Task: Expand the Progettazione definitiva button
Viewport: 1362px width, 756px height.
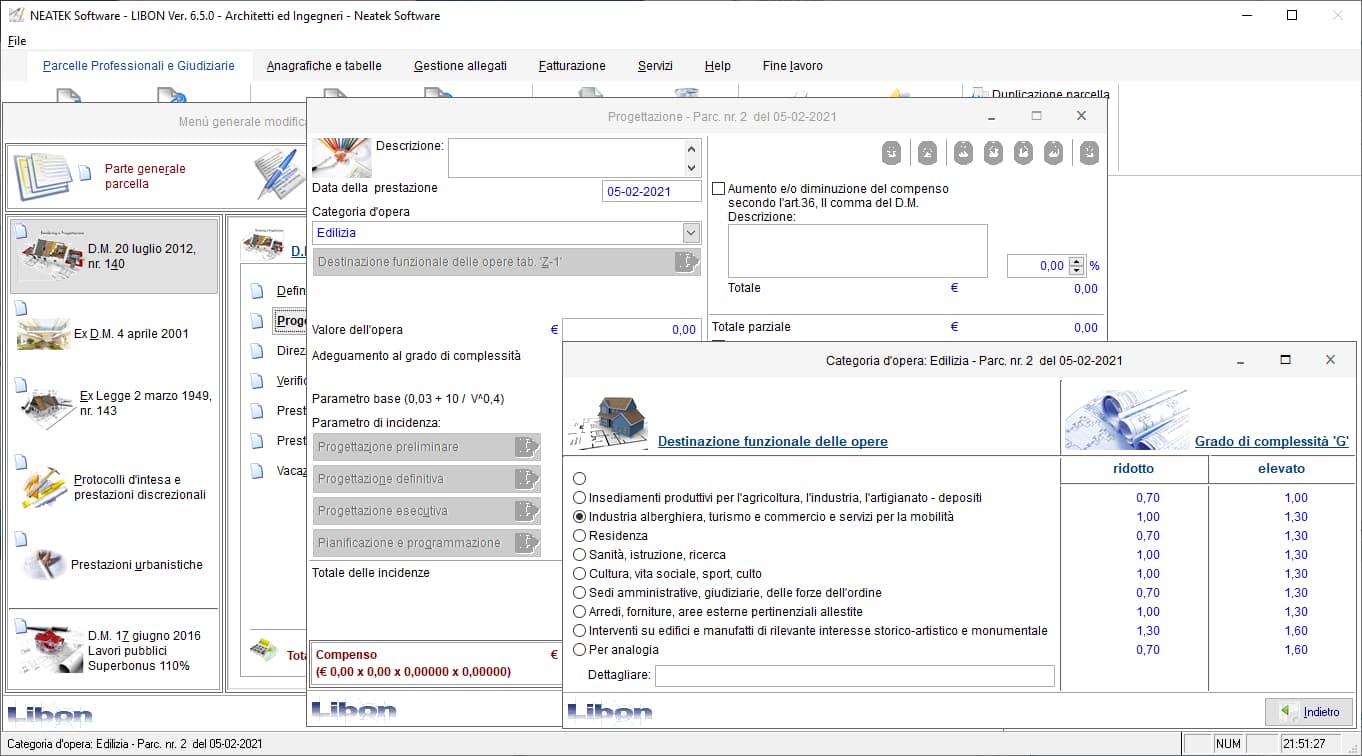Action: point(426,479)
